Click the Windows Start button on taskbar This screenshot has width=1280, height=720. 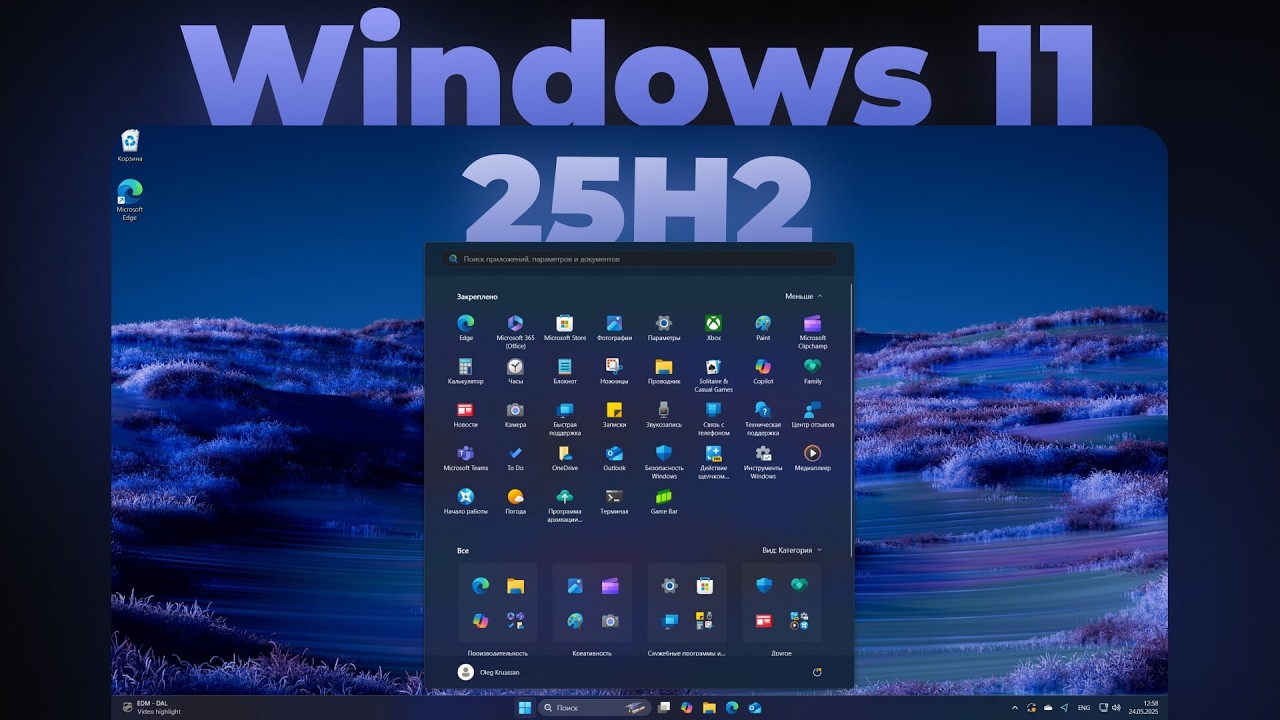pos(524,708)
